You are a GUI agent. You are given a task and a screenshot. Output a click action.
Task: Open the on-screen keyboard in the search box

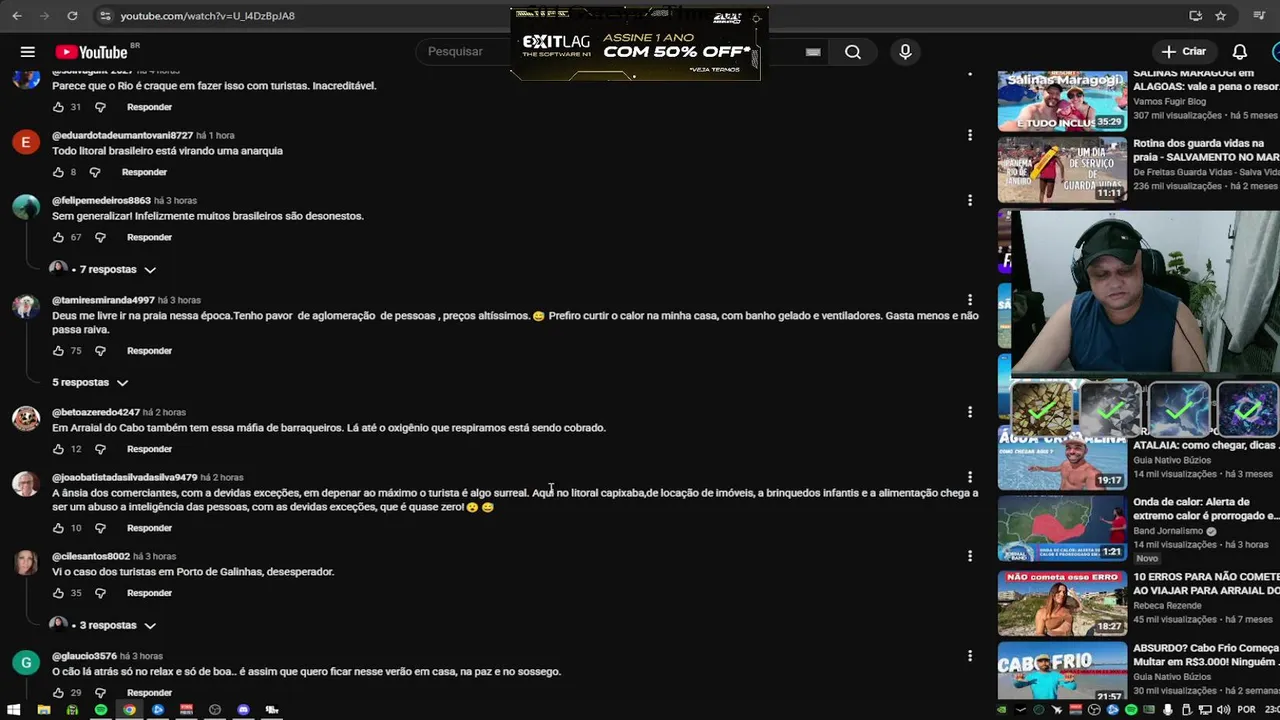tap(813, 52)
